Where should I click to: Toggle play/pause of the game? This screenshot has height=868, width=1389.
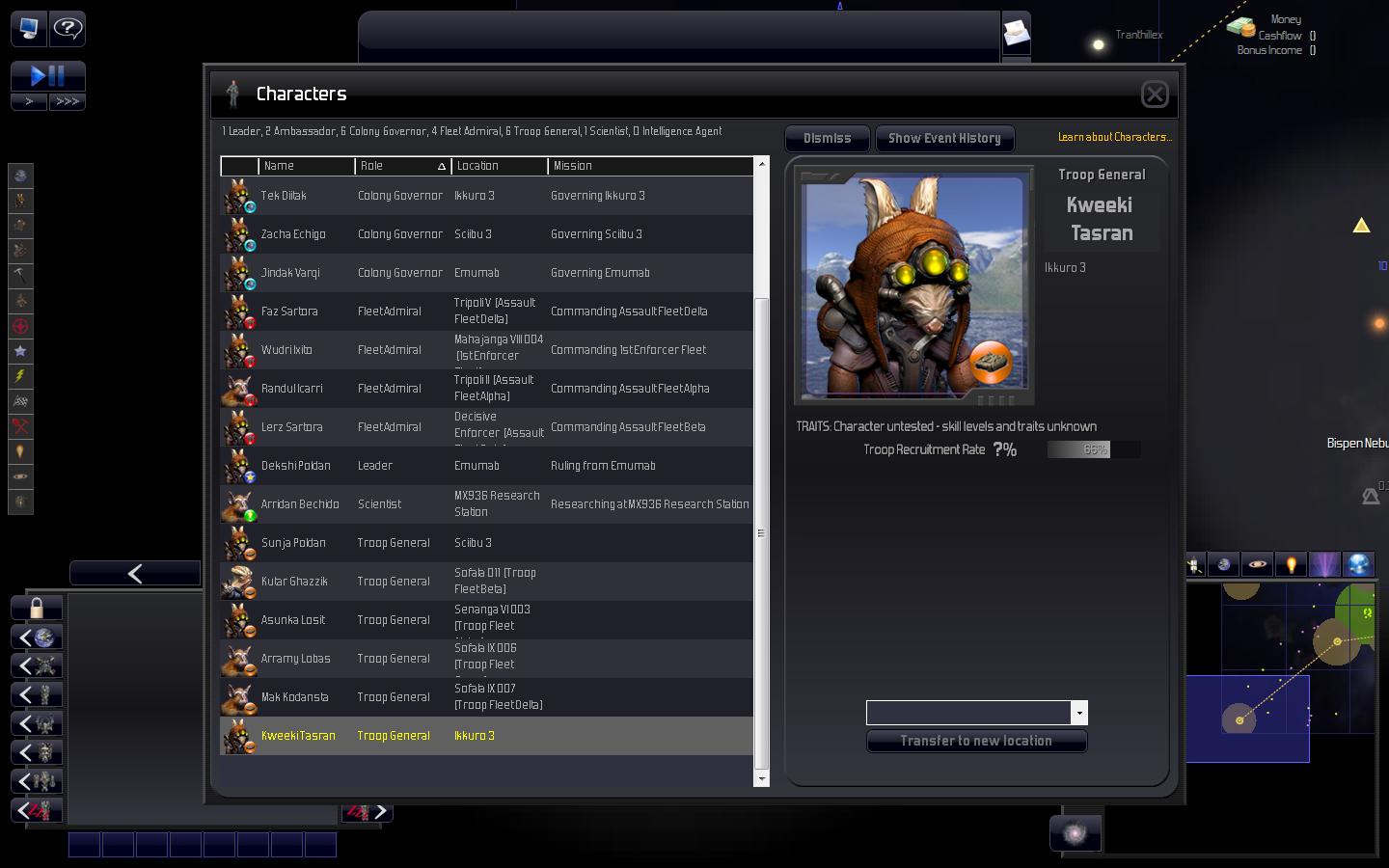pos(48,76)
